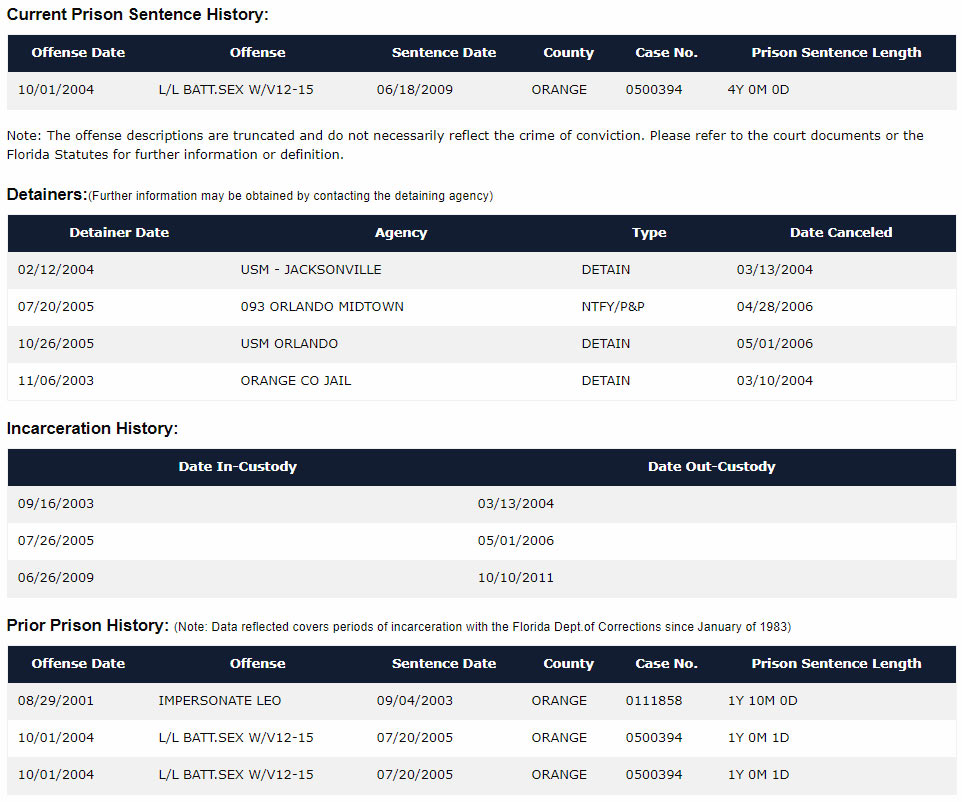This screenshot has height=802, width=962.
Task: Click the Date Canceled column header
Action: pos(840,232)
